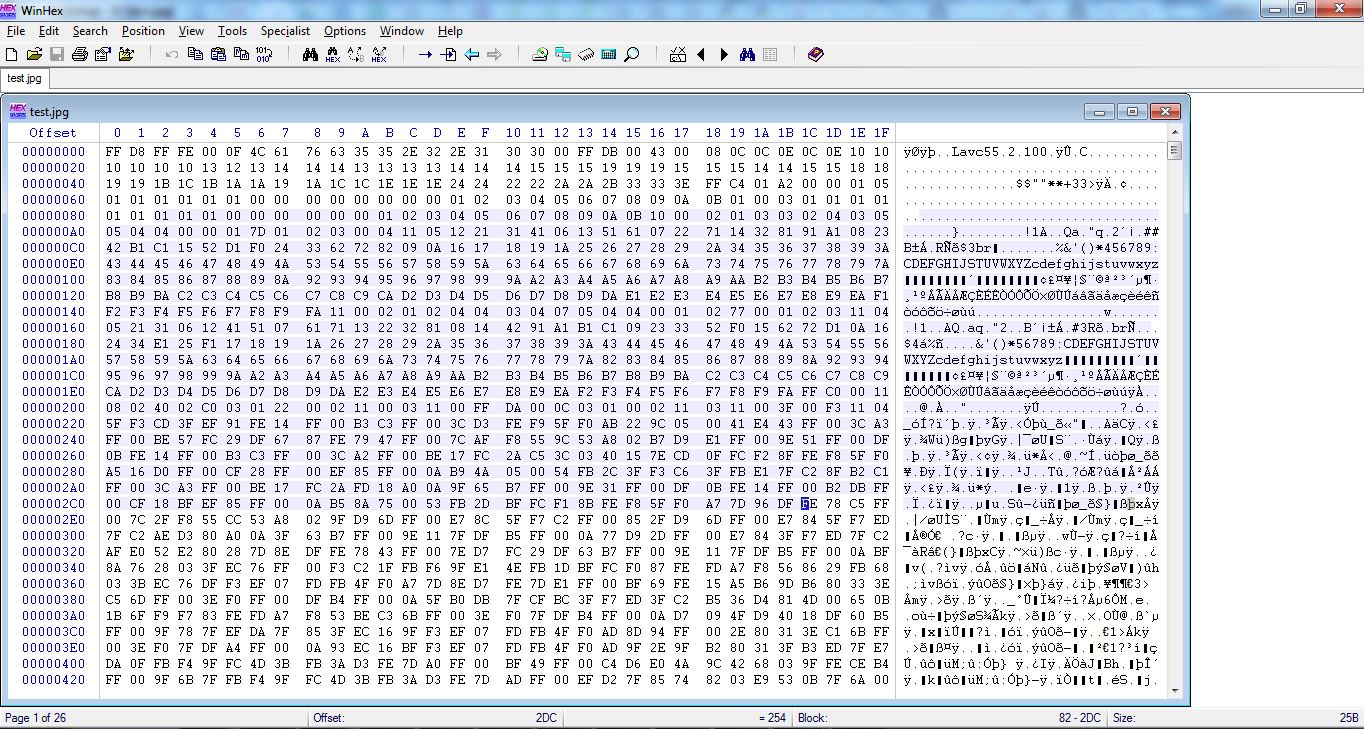Click the Print icon in the toolbar
This screenshot has height=729, width=1364.
point(79,54)
